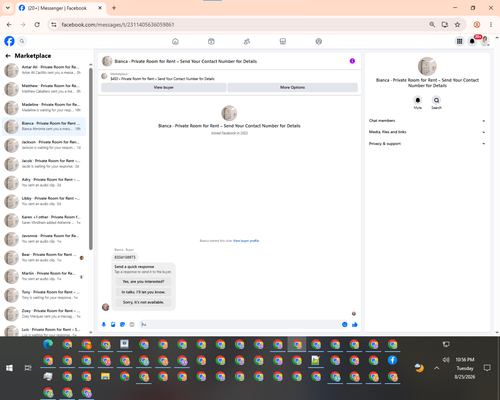This screenshot has width=500, height=400.
Task: Open the Marketplace storefront nav icon
Action: point(283,41)
